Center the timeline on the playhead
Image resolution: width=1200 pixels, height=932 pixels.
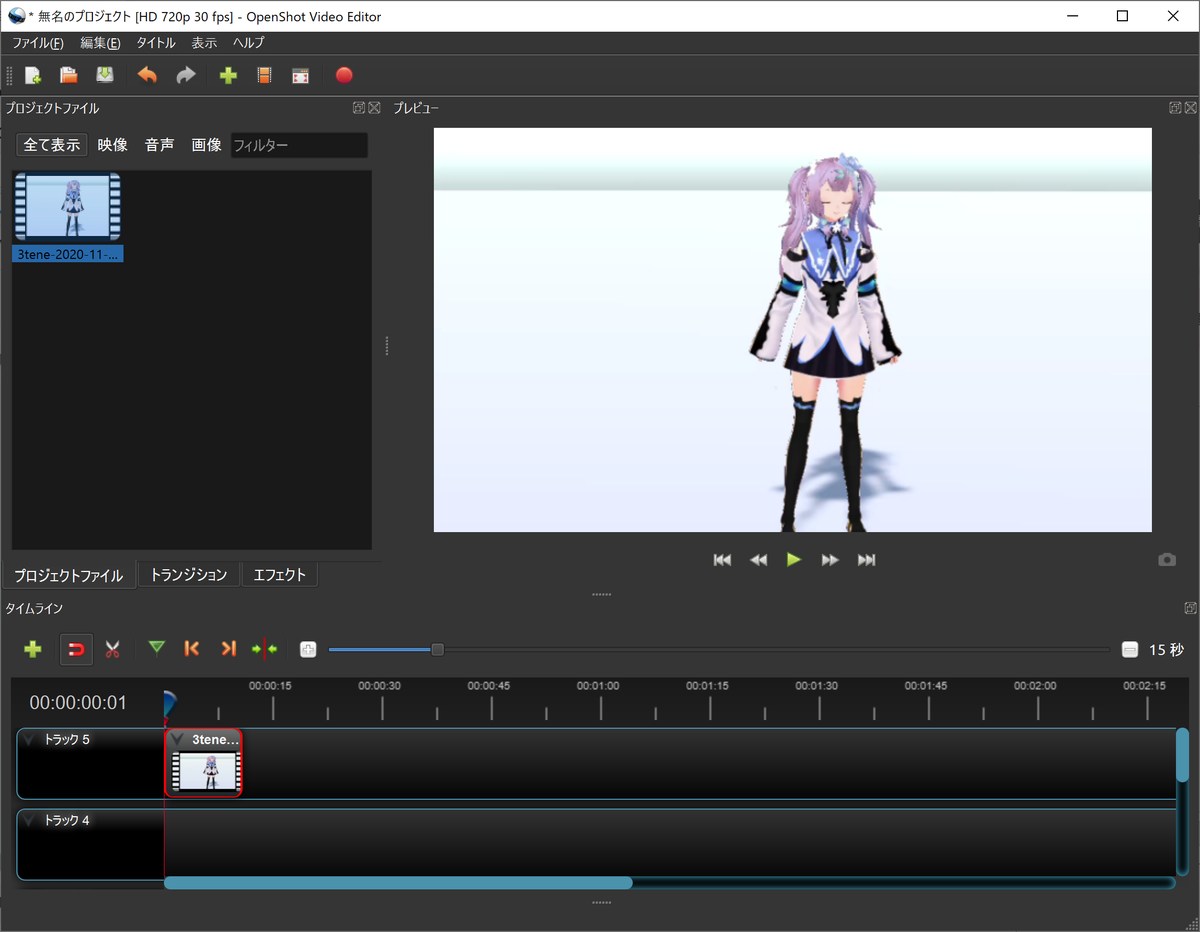264,649
